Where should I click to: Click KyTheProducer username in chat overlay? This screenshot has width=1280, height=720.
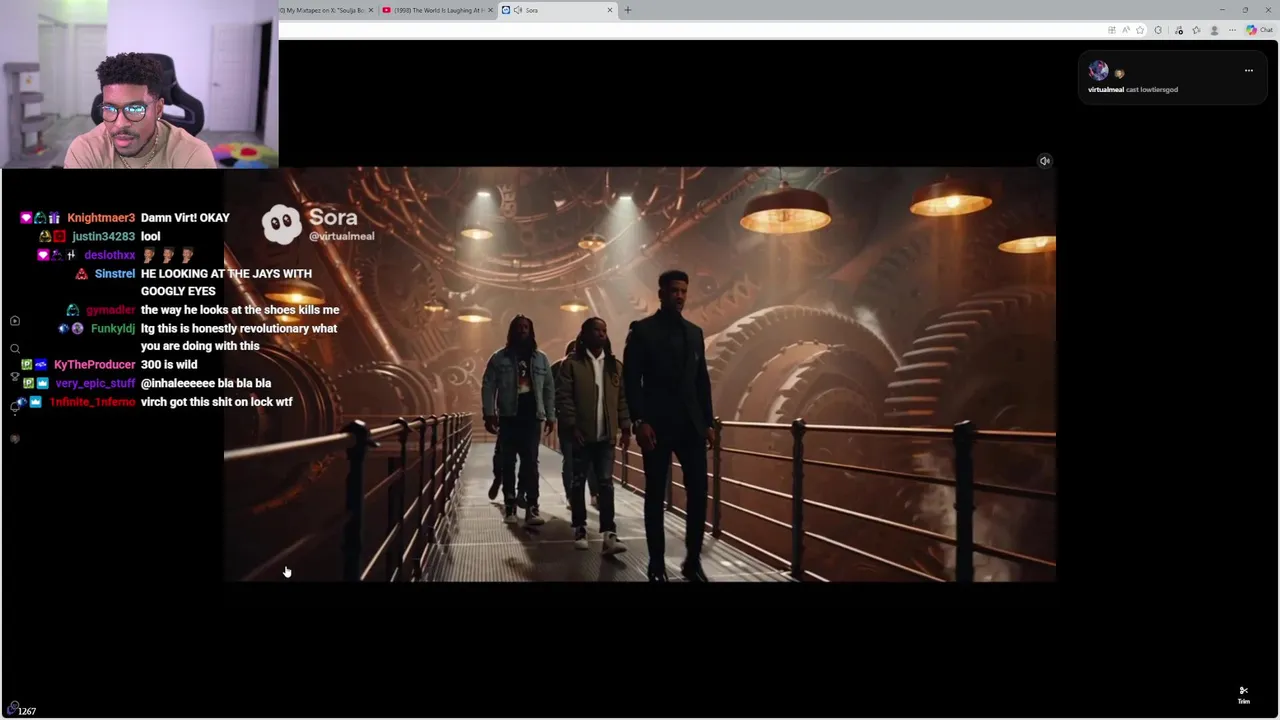click(x=94, y=365)
